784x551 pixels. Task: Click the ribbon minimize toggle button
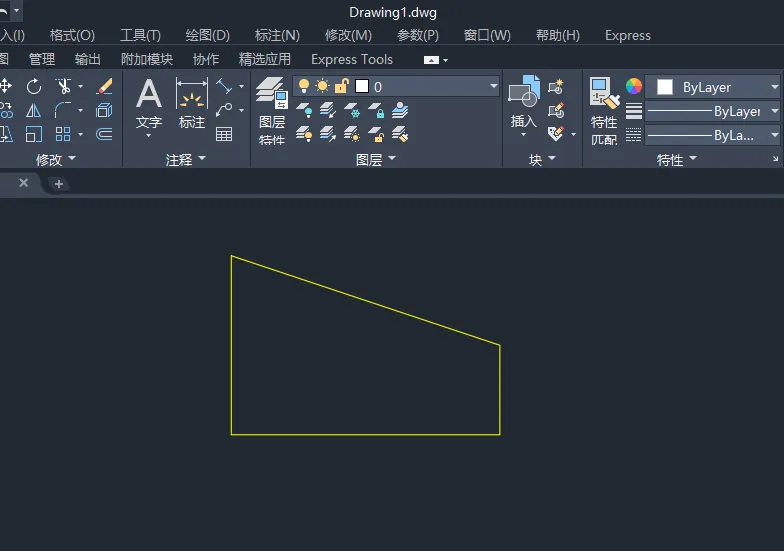(431, 60)
